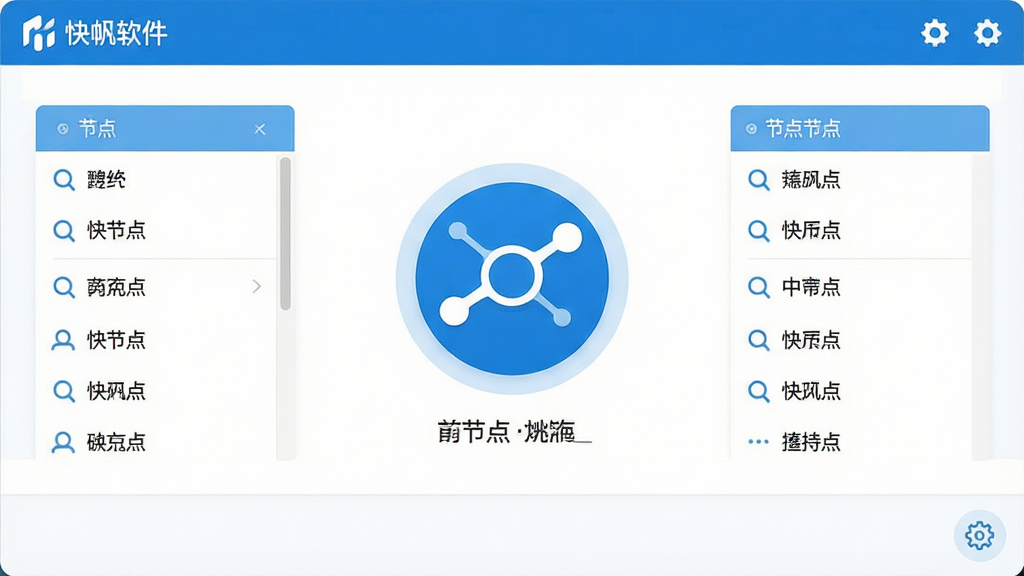This screenshot has width=1024, height=576.
Task: Select the magnifier icon beside 中帝点
Action: [x=759, y=287]
